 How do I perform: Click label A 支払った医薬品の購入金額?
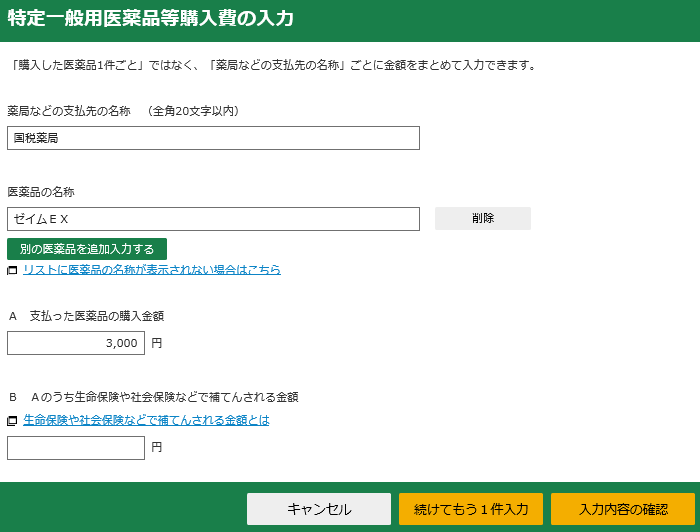coord(86,316)
